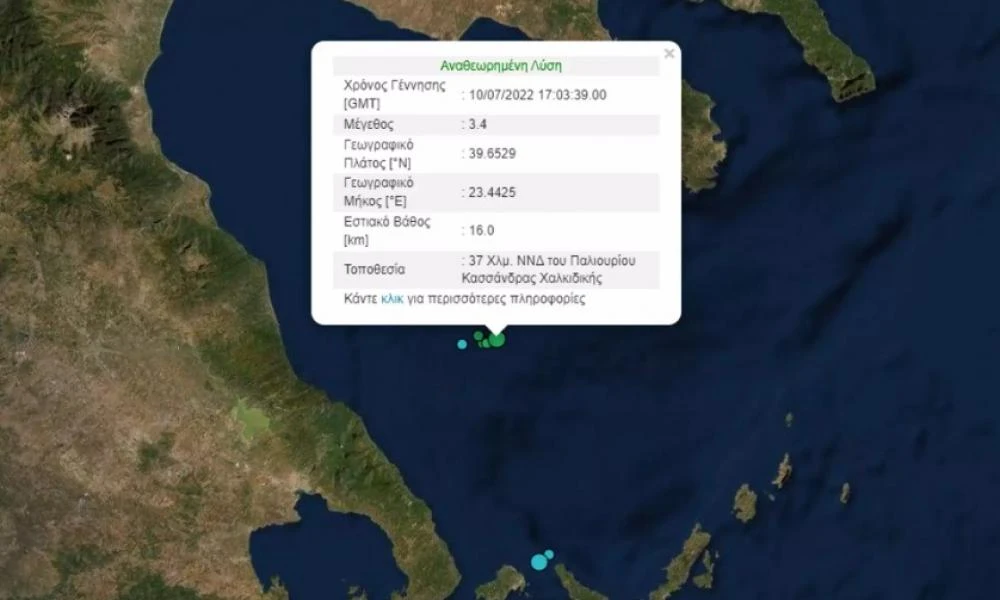This screenshot has height=600, width=1000.
Task: Click the longitude value 23.4425
Action: (492, 193)
